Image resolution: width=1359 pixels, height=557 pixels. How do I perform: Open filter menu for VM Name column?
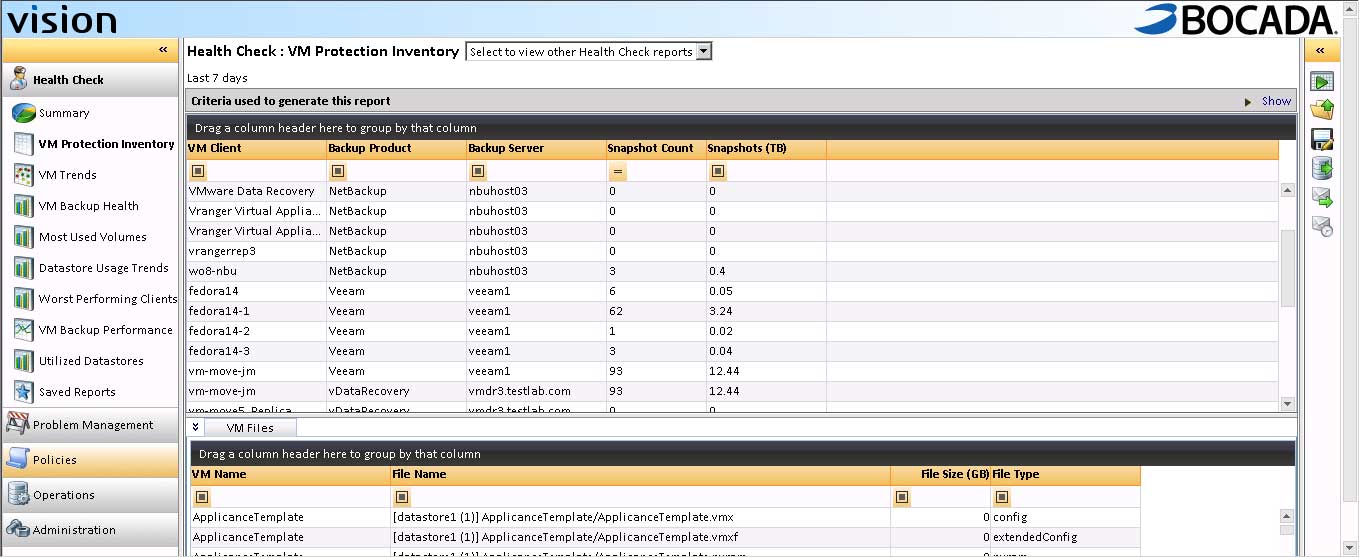click(x=202, y=497)
